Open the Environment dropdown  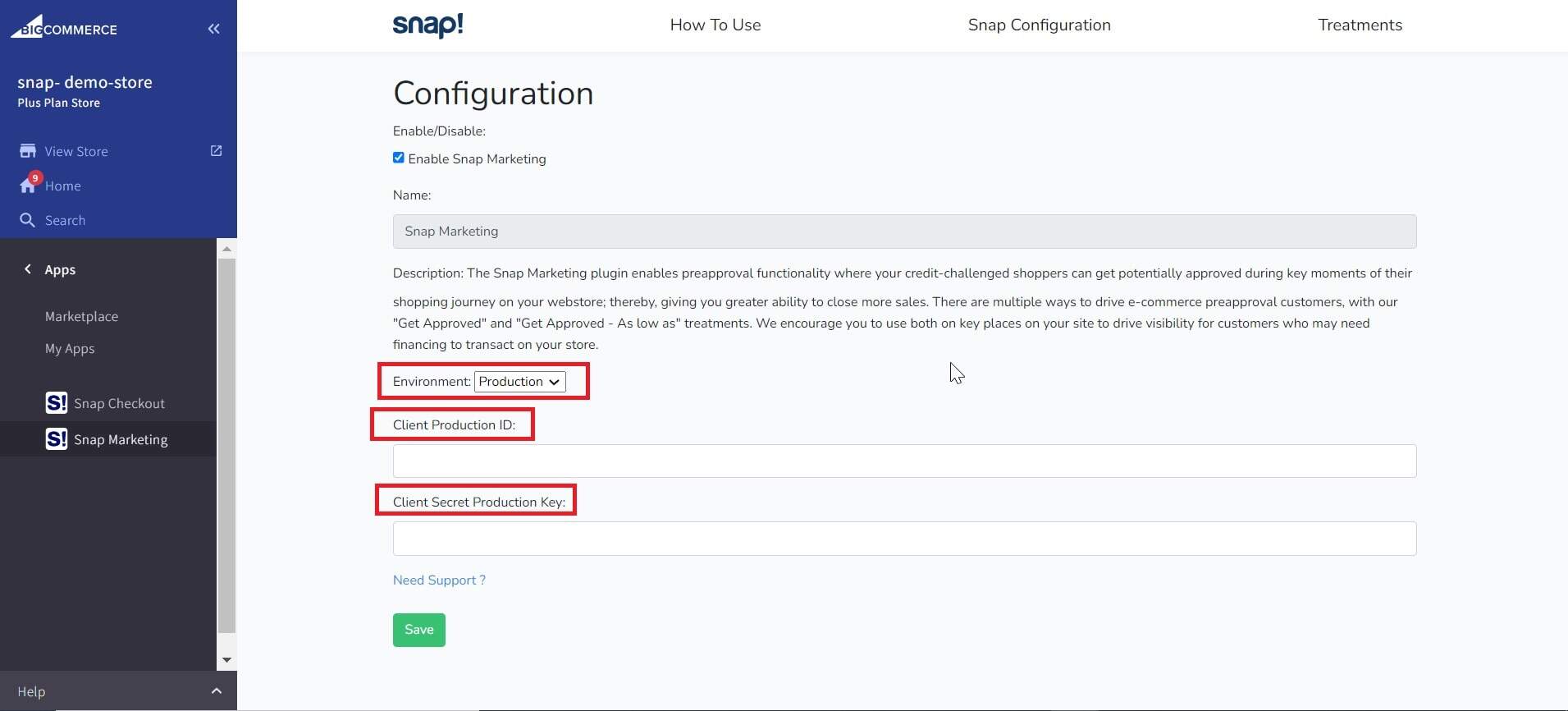pos(520,382)
